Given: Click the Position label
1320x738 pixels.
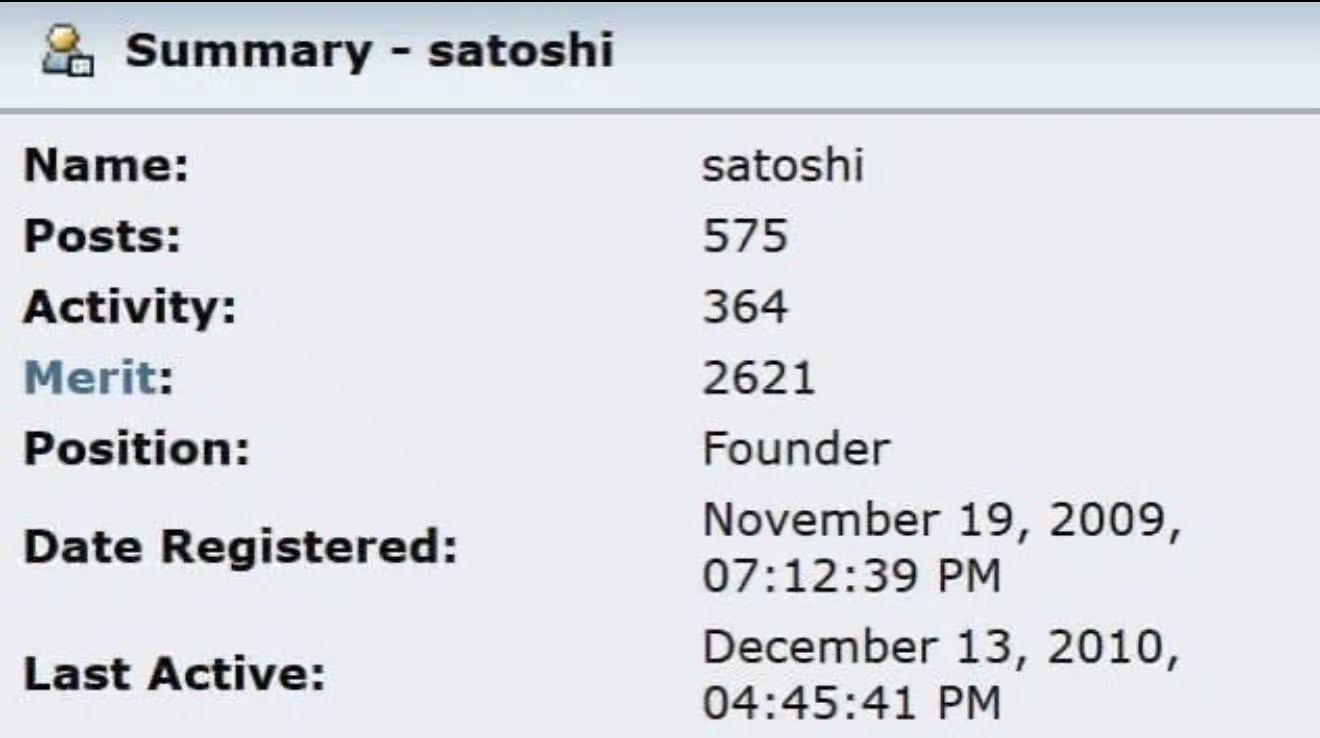Looking at the screenshot, I should pos(135,449).
